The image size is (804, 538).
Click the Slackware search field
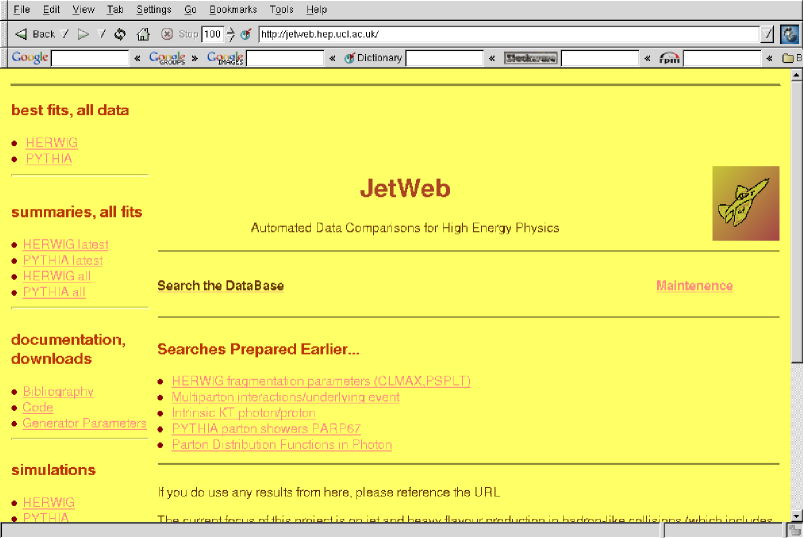coord(600,58)
